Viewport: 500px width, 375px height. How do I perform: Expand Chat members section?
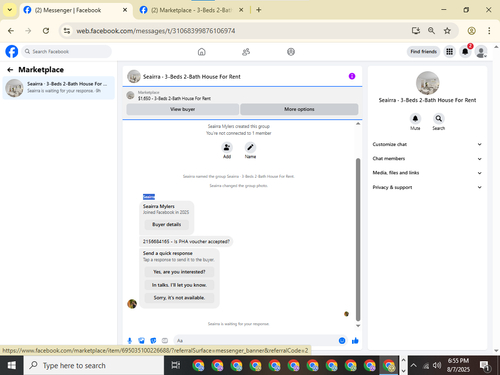pos(427,159)
